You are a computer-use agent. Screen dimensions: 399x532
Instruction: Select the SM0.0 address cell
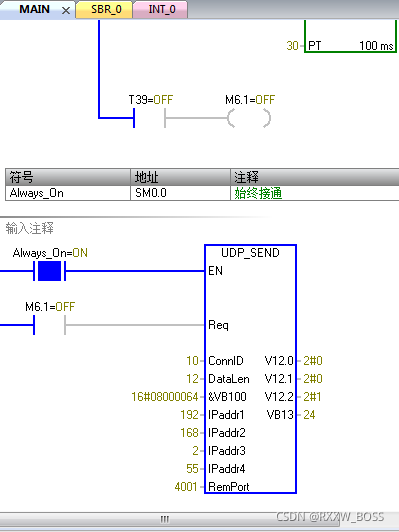[x=180, y=193]
